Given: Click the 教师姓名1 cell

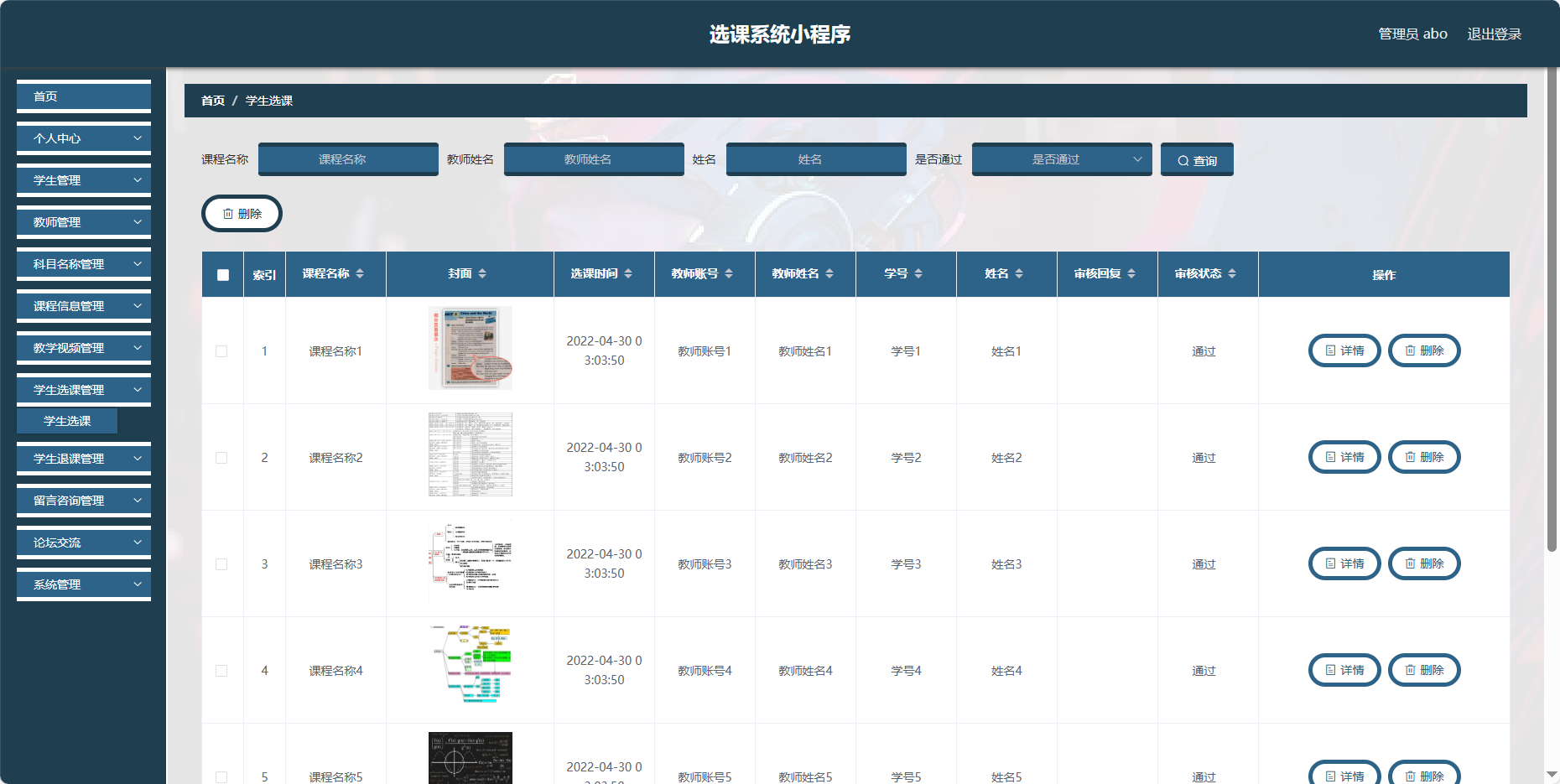Looking at the screenshot, I should [x=805, y=351].
